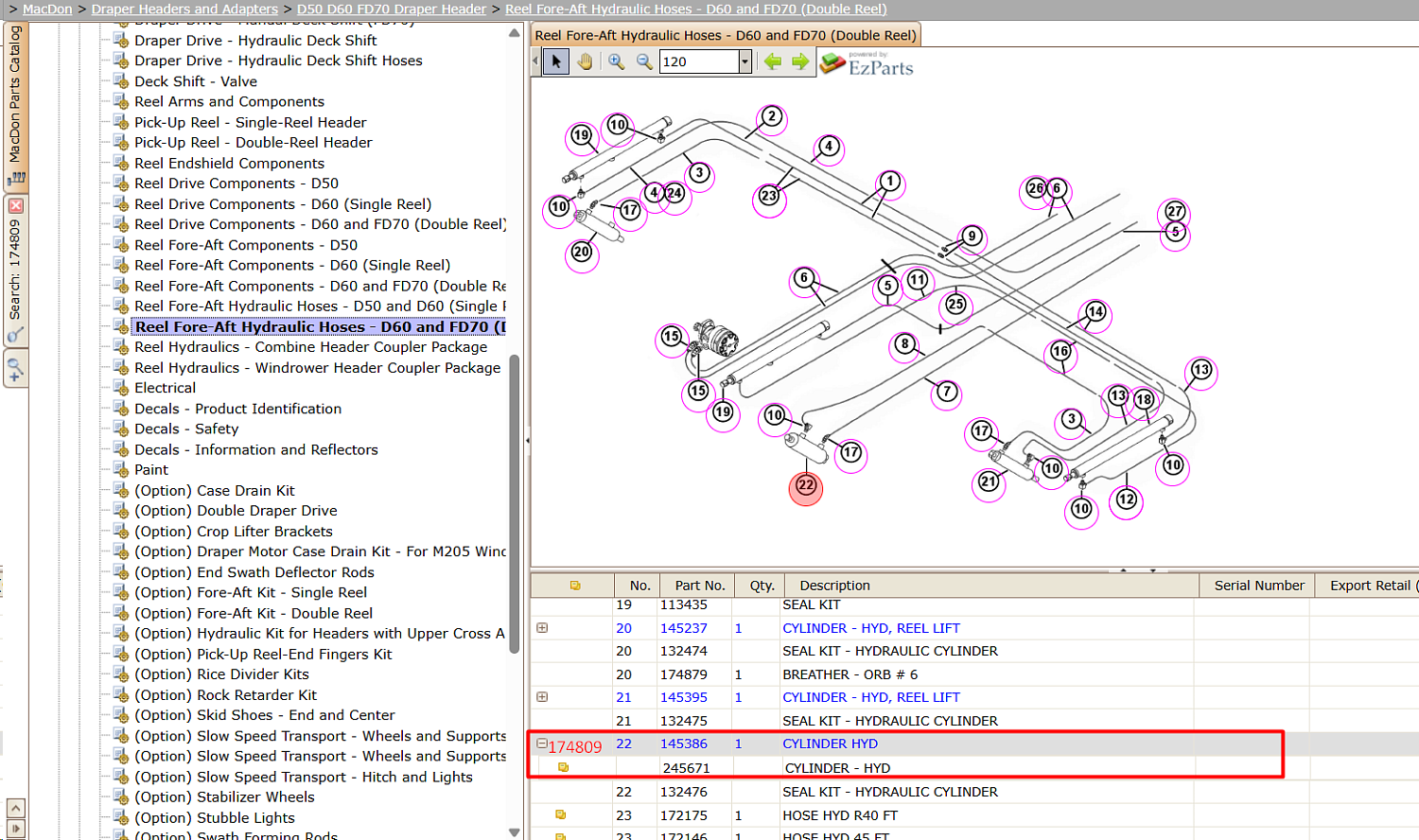This screenshot has height=840, width=1419.
Task: Click the zoom value field showing 120
Action: pyautogui.click(x=699, y=61)
